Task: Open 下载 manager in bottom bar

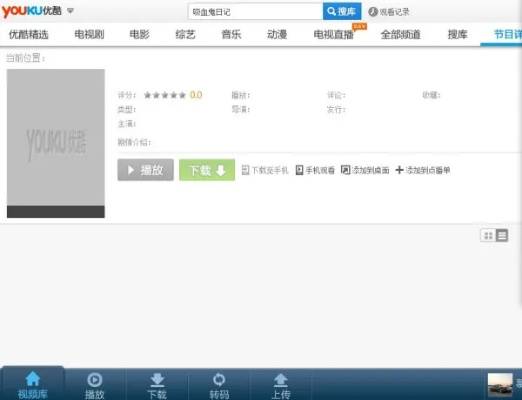Action: (x=157, y=385)
